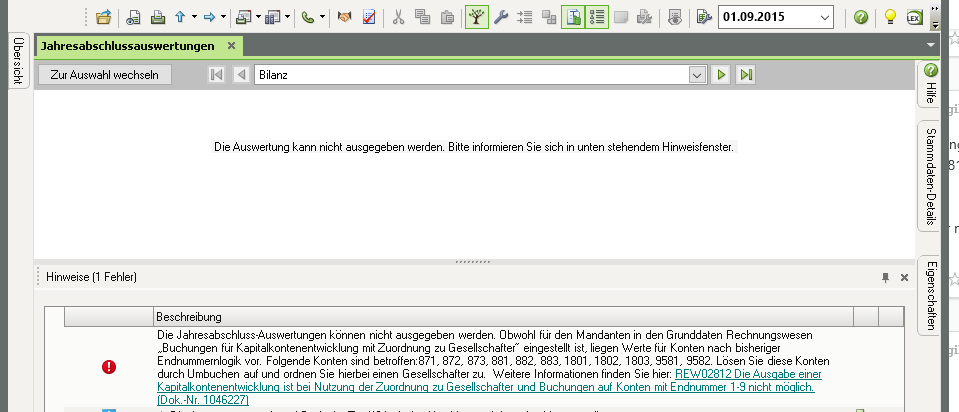Open dropdown next to blue up arrow
This screenshot has height=412, width=959.
pos(194,17)
